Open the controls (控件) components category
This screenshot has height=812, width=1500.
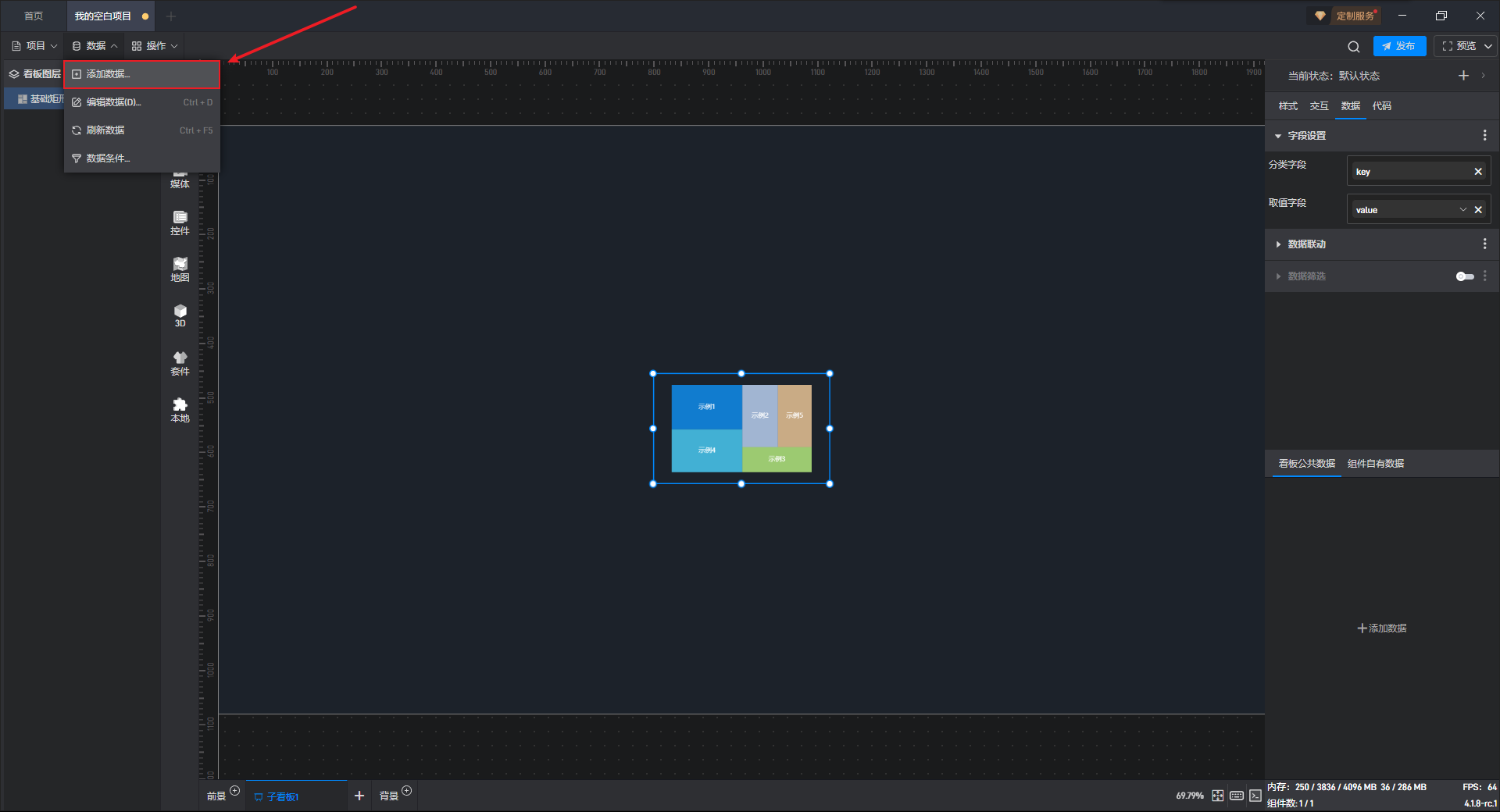click(x=180, y=222)
